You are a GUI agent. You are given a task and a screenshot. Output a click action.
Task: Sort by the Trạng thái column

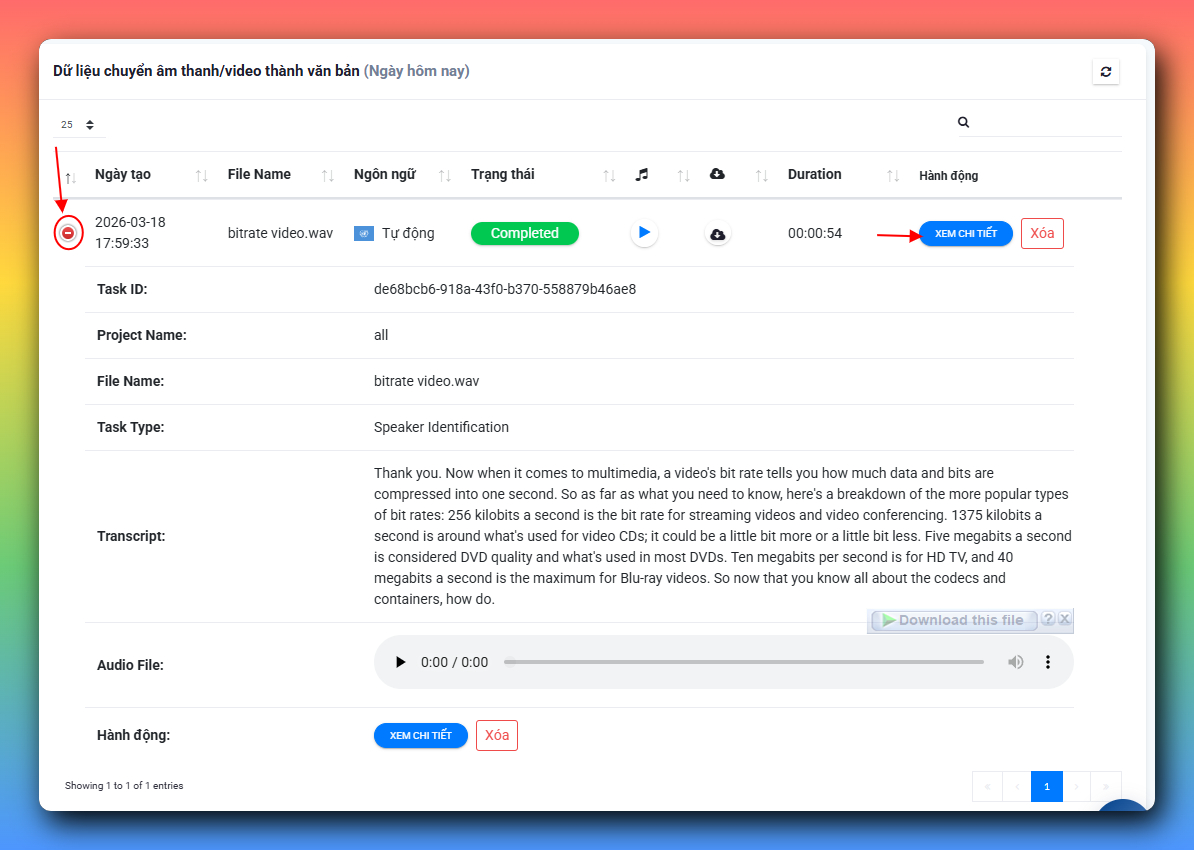pos(503,174)
